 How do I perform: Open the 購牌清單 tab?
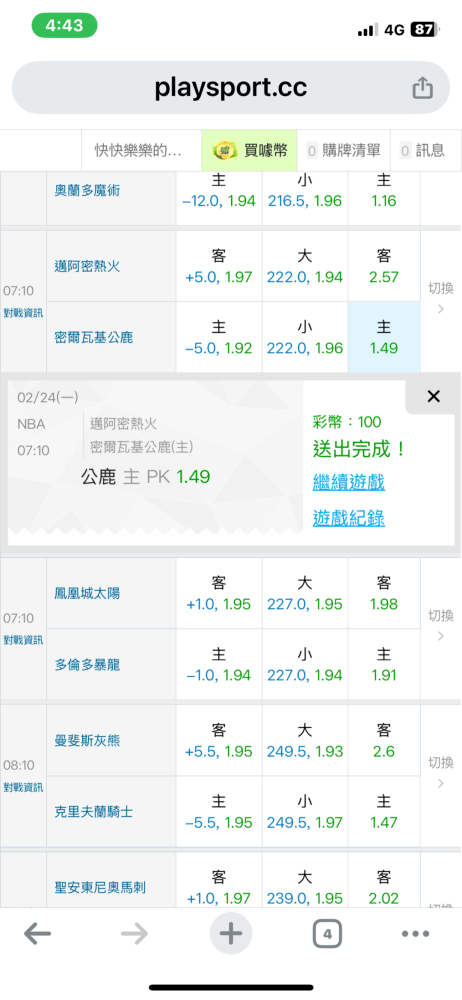(344, 151)
